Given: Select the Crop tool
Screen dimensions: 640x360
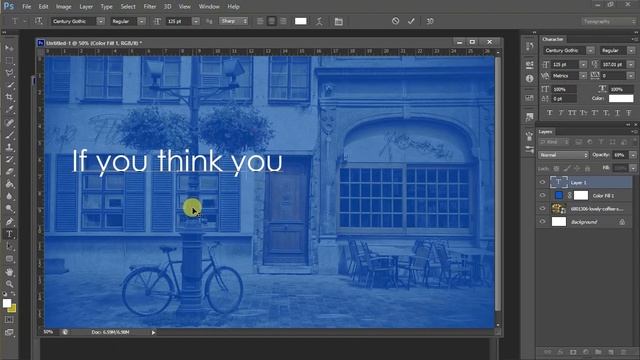Looking at the screenshot, I should pyautogui.click(x=9, y=97).
